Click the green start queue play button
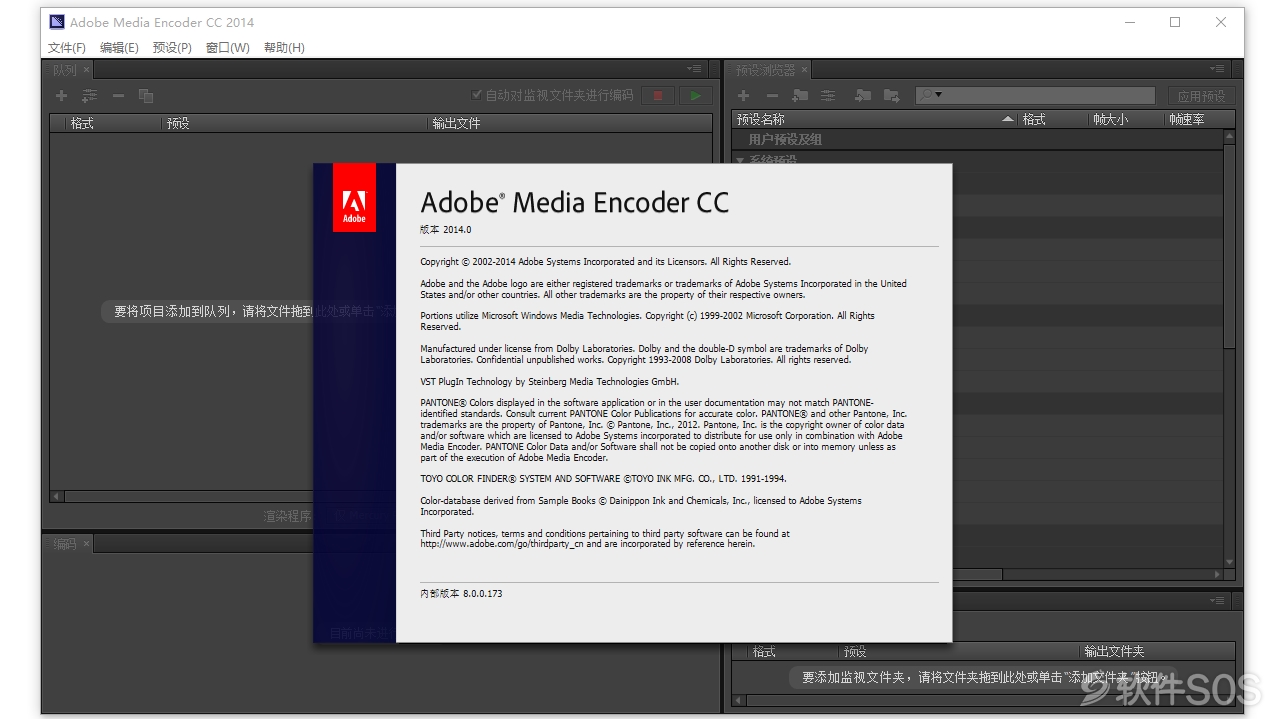Viewport: 1279px width, 719px height. click(696, 96)
